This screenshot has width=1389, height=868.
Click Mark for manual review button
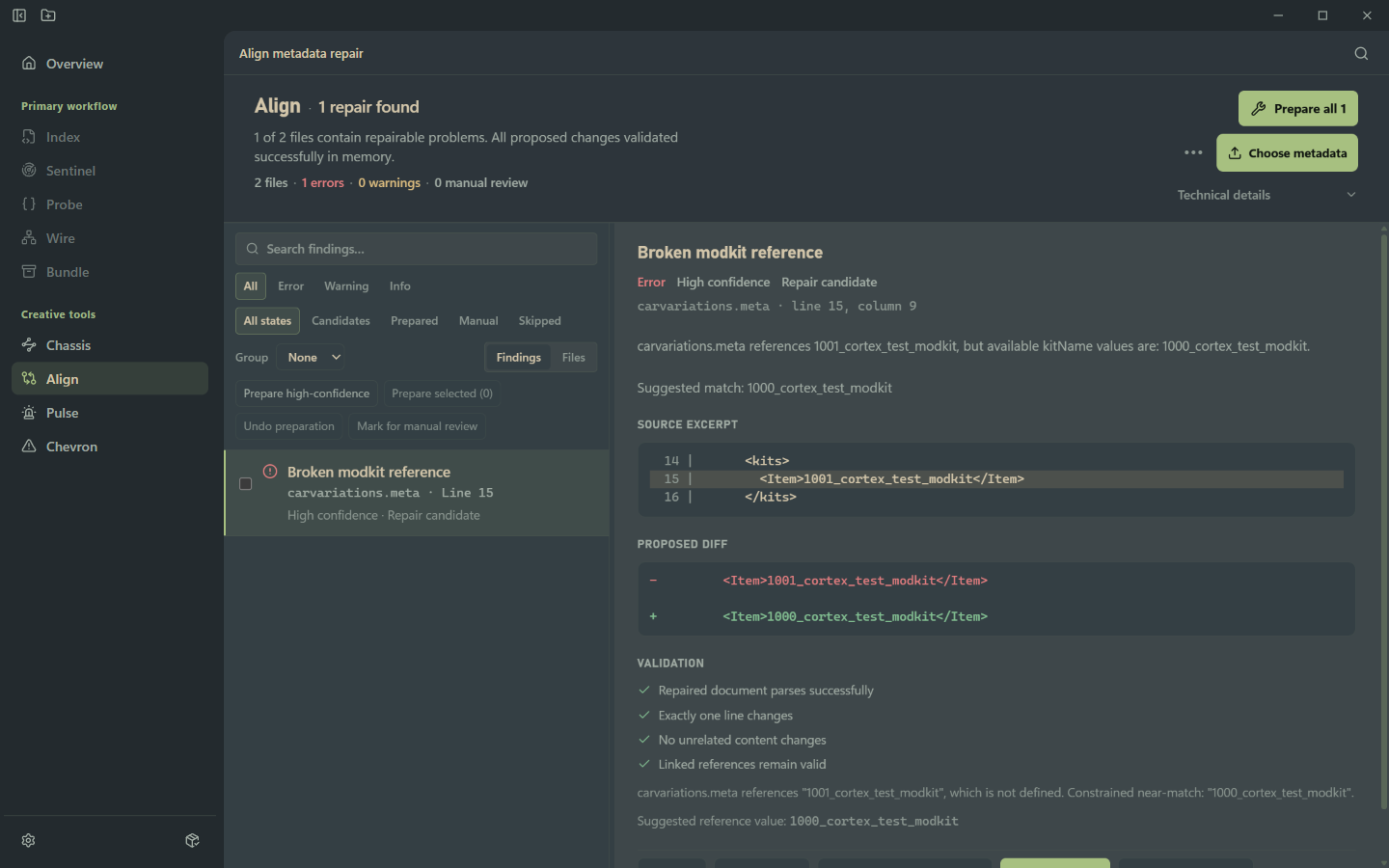(417, 426)
